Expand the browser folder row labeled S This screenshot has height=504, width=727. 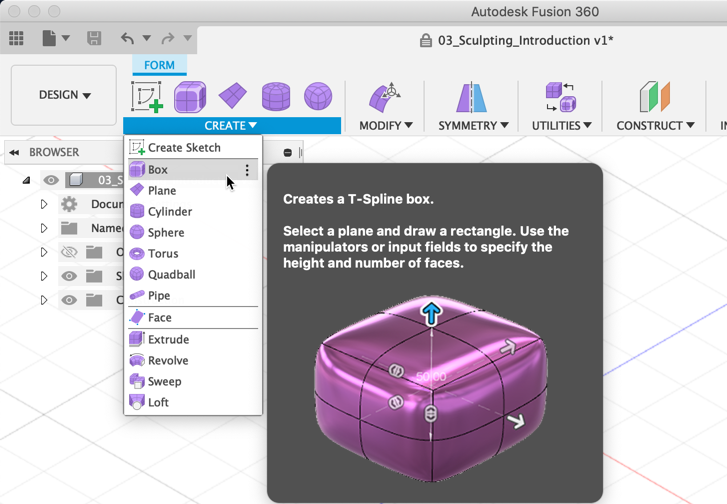click(x=44, y=276)
